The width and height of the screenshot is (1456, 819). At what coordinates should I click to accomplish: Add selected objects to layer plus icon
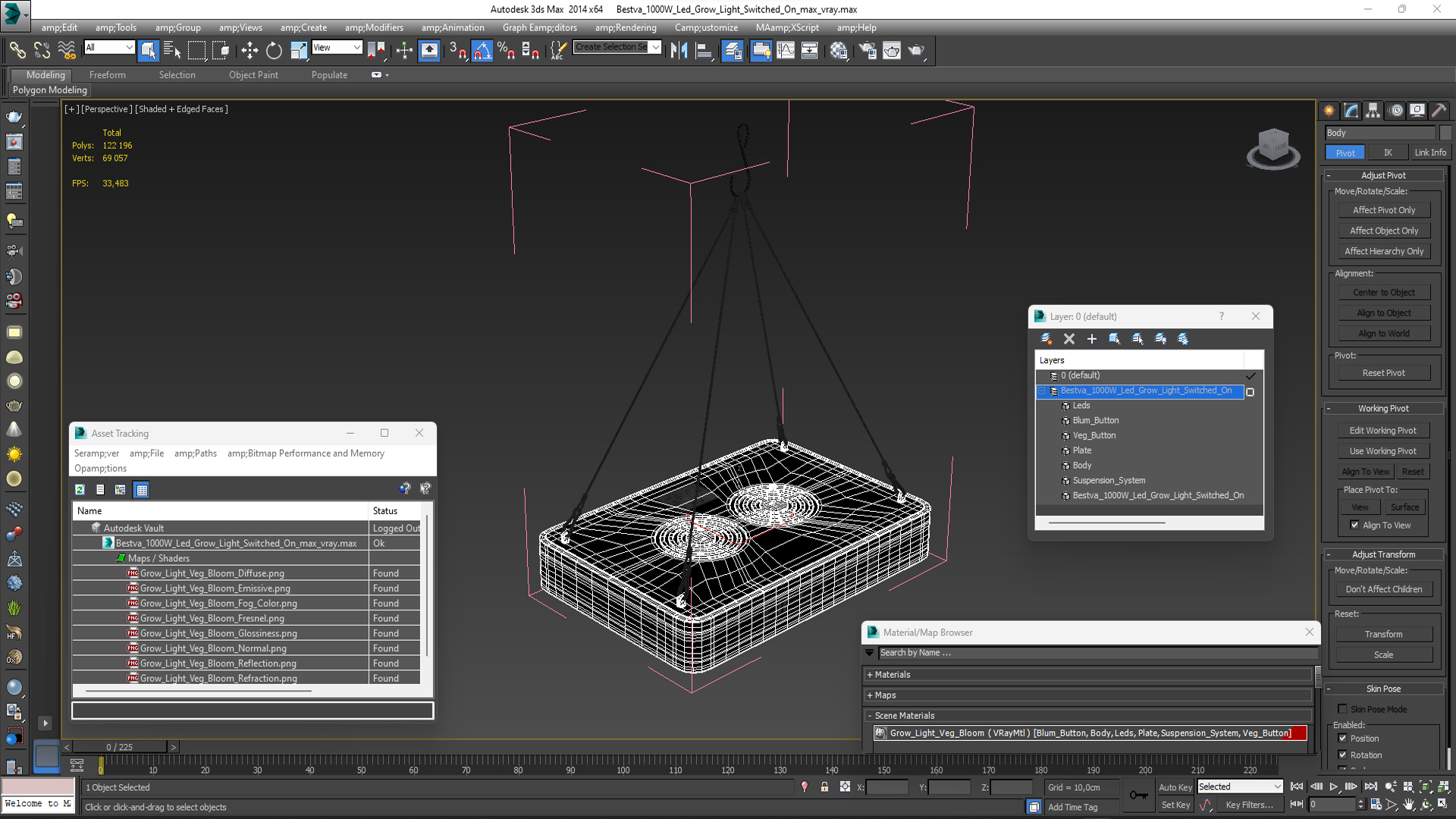[1092, 339]
